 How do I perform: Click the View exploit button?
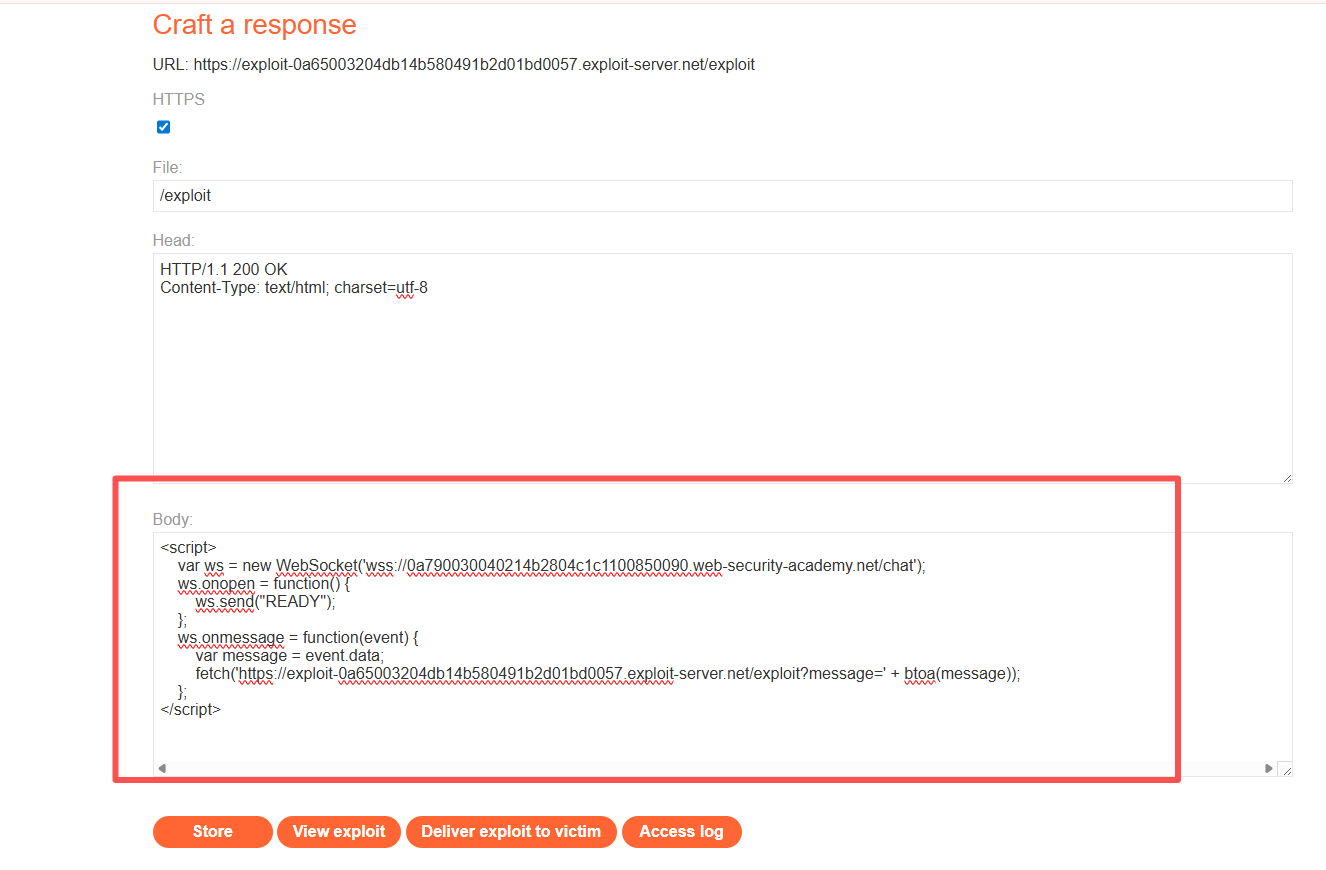[339, 832]
